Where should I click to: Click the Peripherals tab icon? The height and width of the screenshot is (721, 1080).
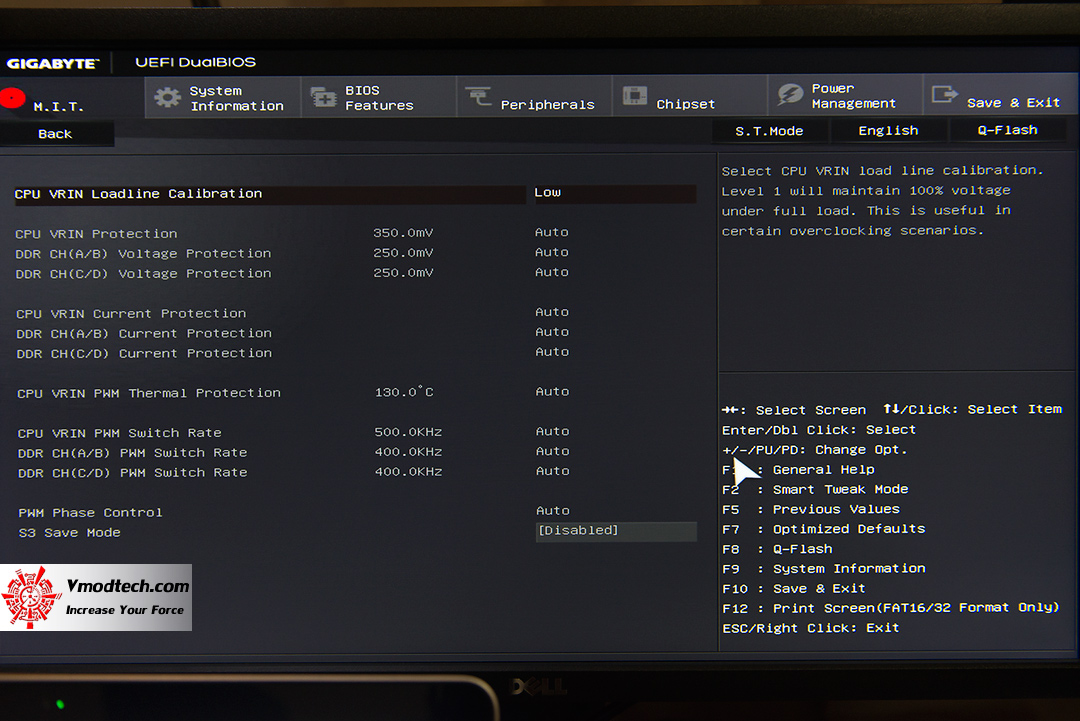pos(478,96)
